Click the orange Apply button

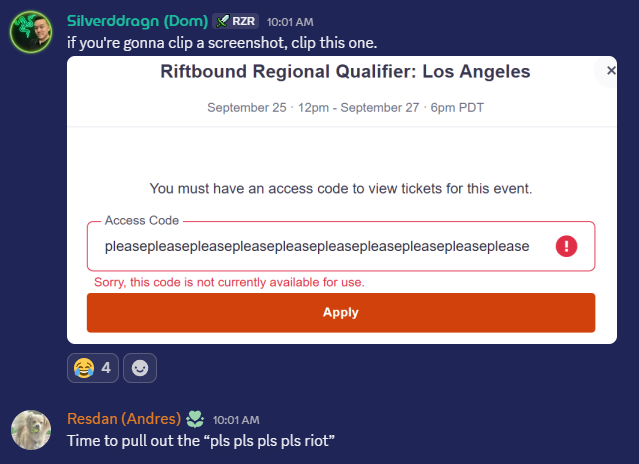click(341, 312)
